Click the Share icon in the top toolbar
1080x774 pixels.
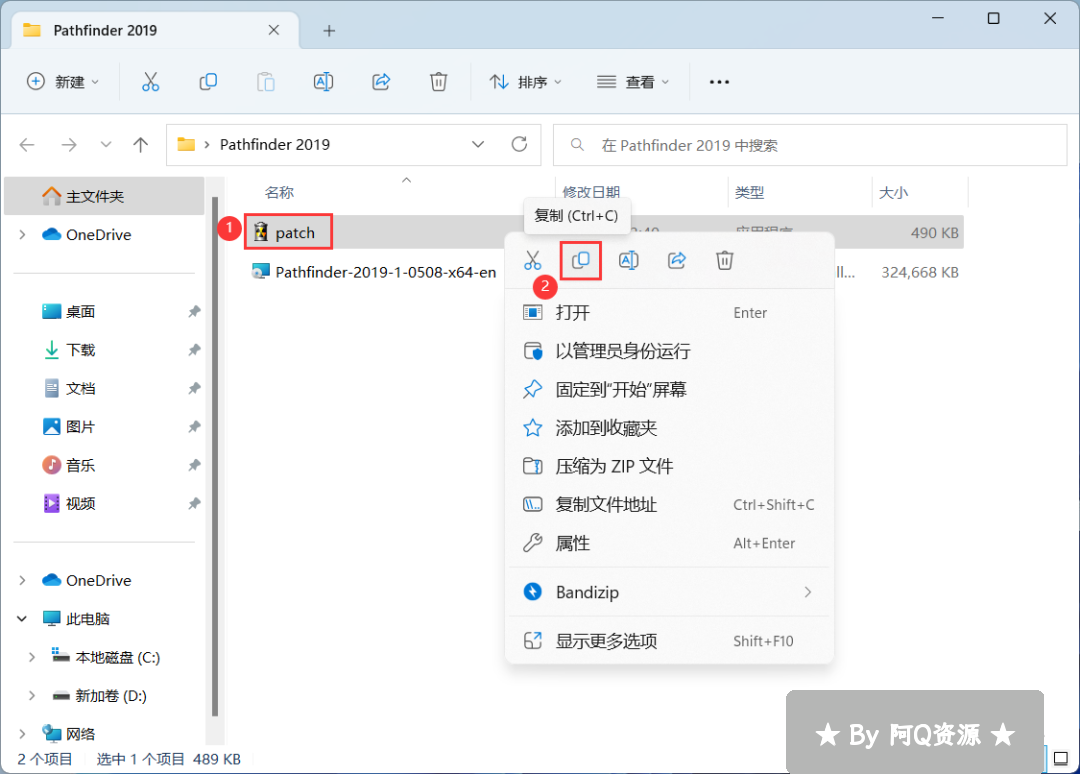coord(381,82)
